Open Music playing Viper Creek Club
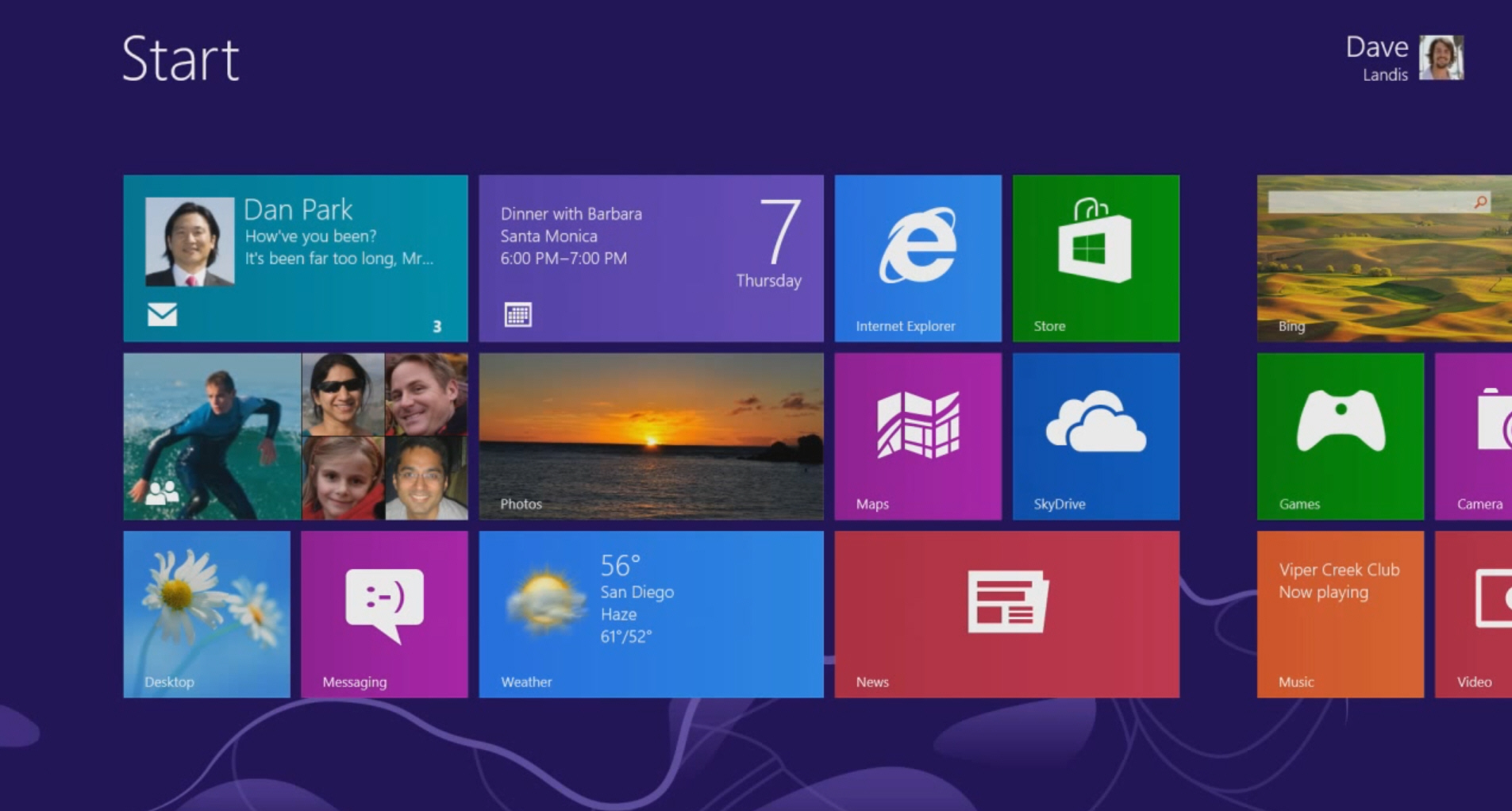 [1340, 615]
